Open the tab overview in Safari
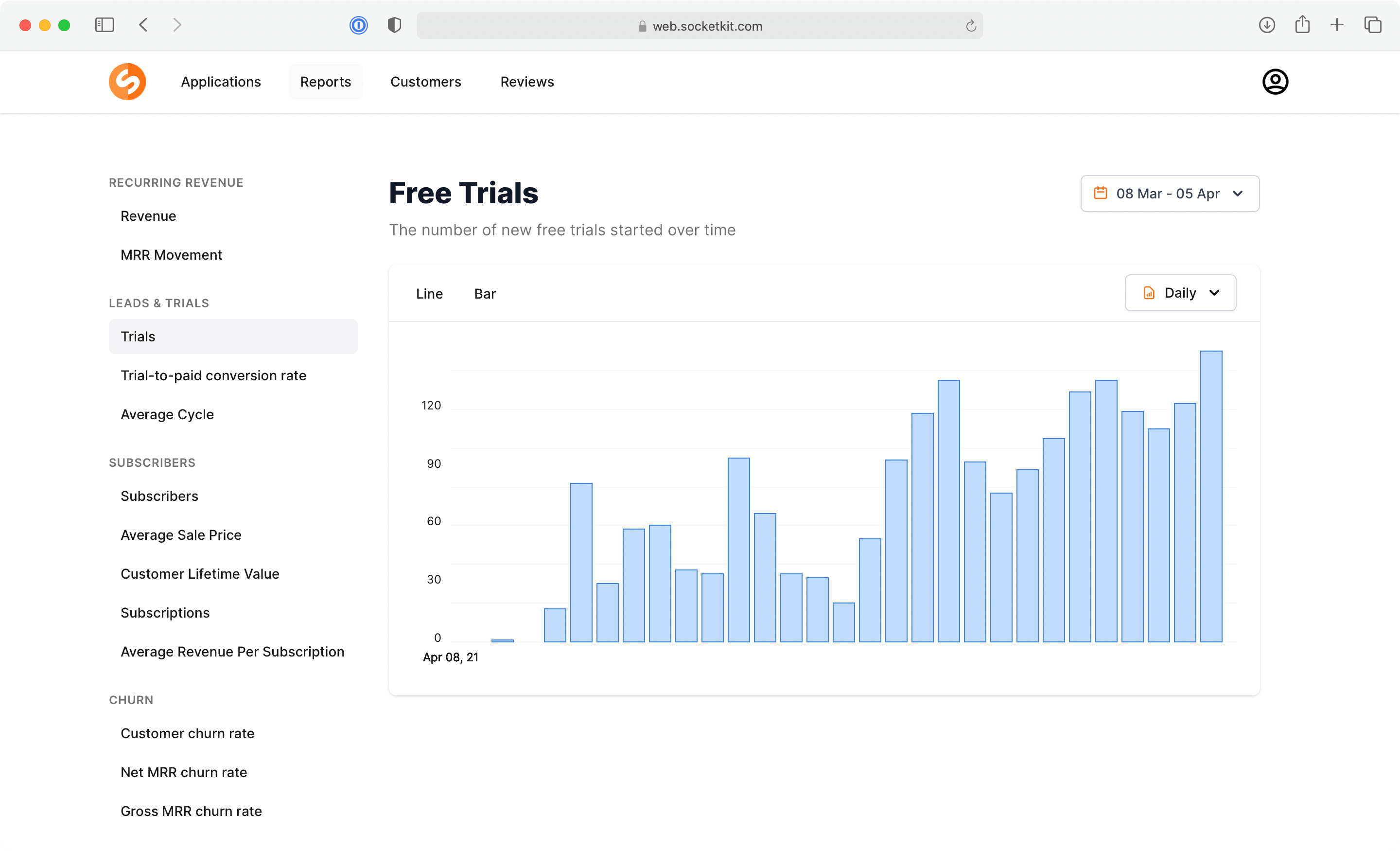Image resolution: width=1400 pixels, height=851 pixels. tap(1373, 25)
